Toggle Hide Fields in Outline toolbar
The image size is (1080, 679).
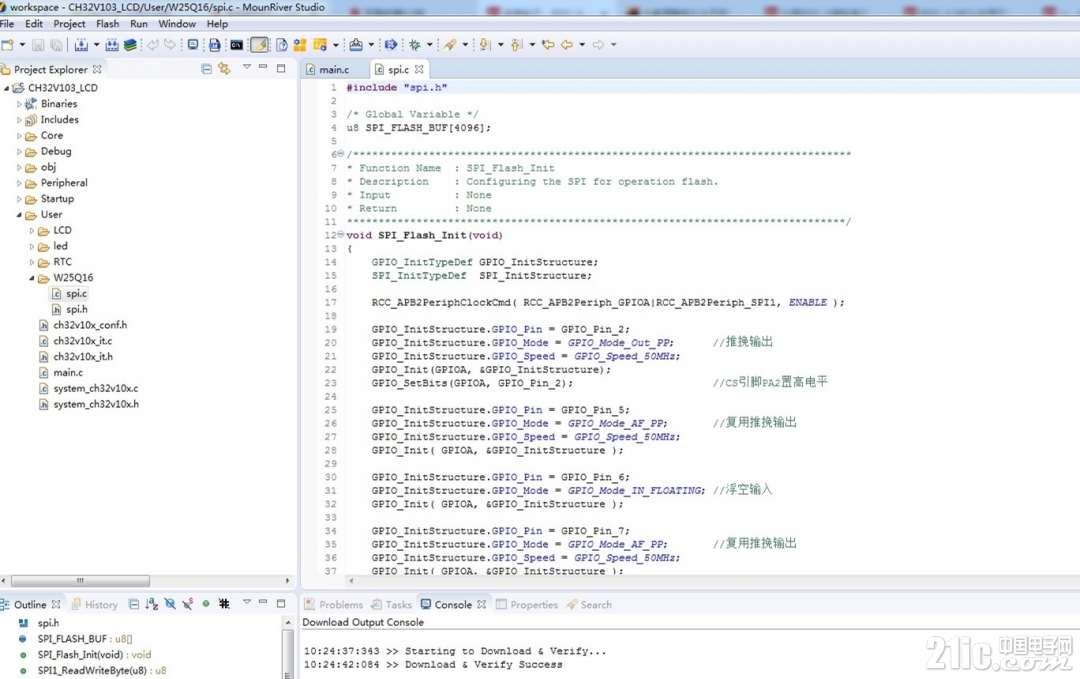tap(170, 605)
